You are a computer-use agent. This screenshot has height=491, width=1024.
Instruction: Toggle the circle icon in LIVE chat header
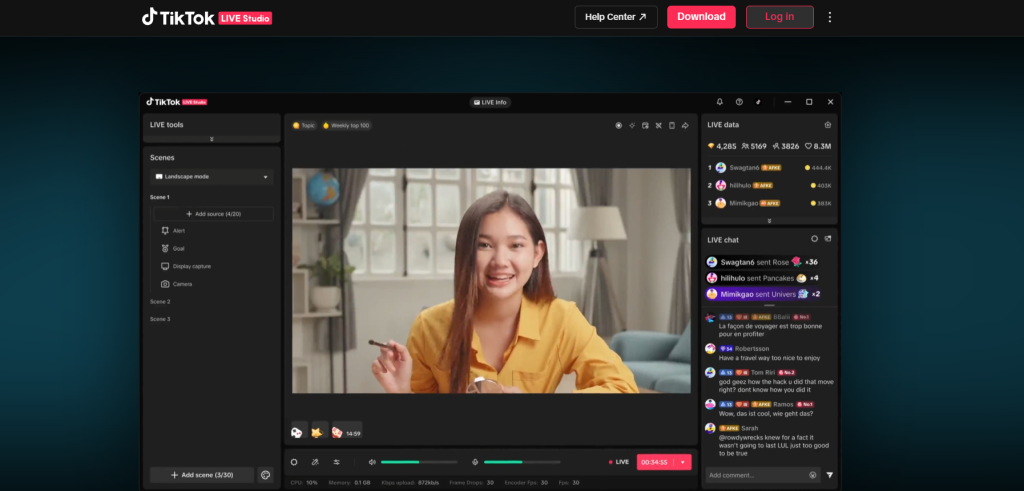[x=814, y=239]
